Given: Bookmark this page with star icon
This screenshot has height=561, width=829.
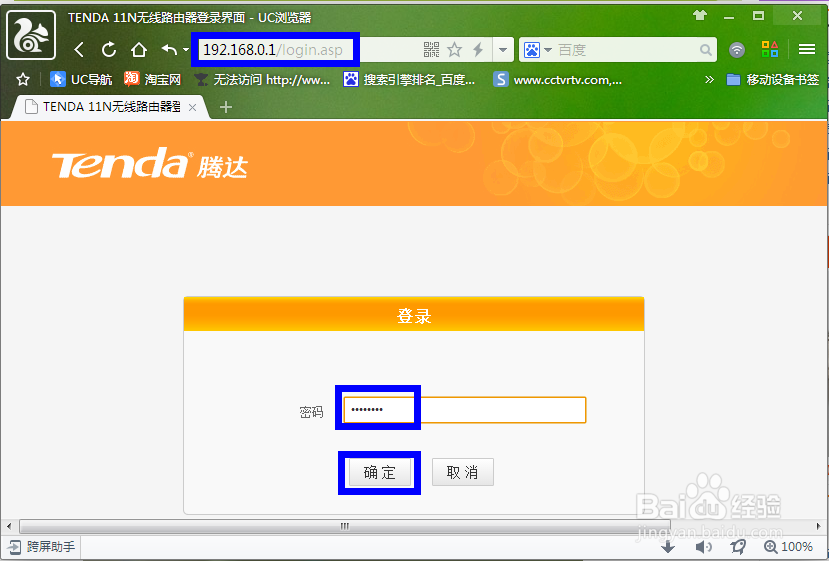Looking at the screenshot, I should (454, 50).
